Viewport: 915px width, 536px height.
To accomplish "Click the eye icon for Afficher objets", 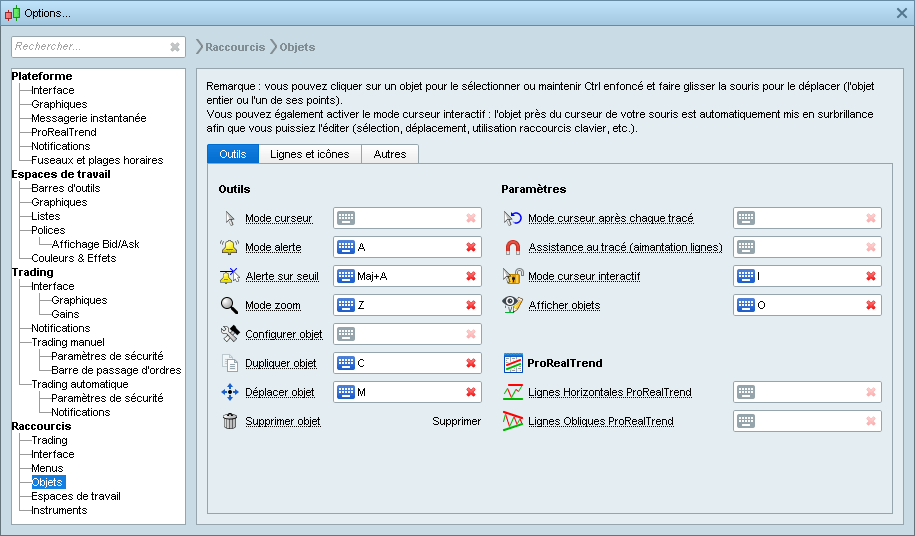I will pos(512,305).
